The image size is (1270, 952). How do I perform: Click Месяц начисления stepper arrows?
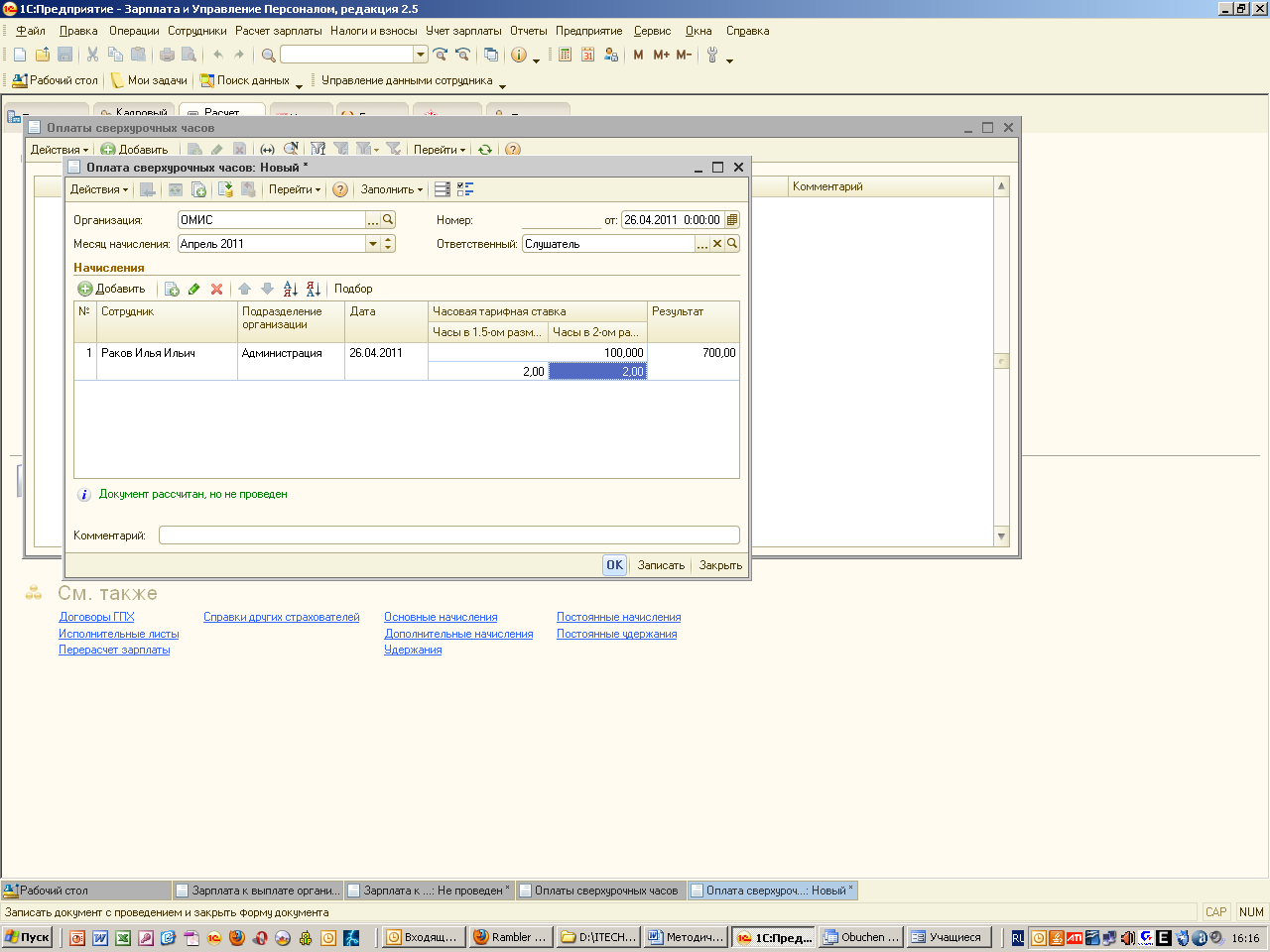tap(388, 244)
